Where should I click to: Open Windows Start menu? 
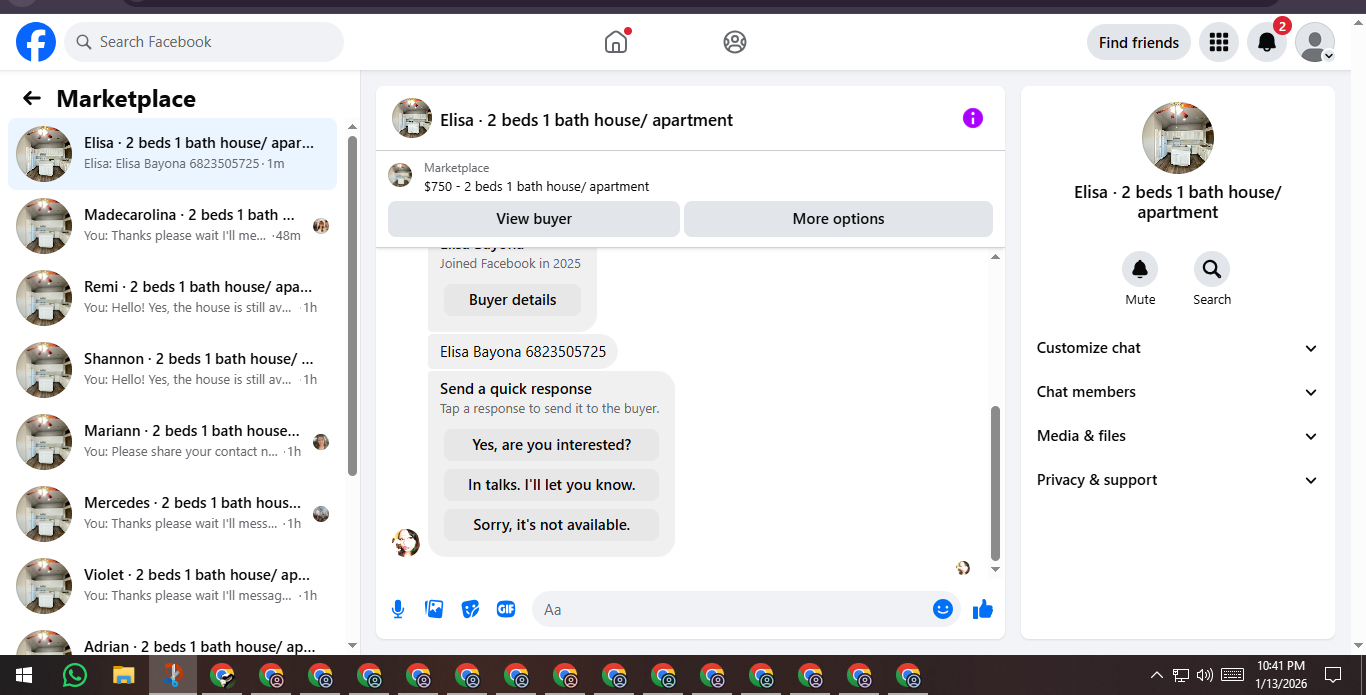click(x=24, y=675)
